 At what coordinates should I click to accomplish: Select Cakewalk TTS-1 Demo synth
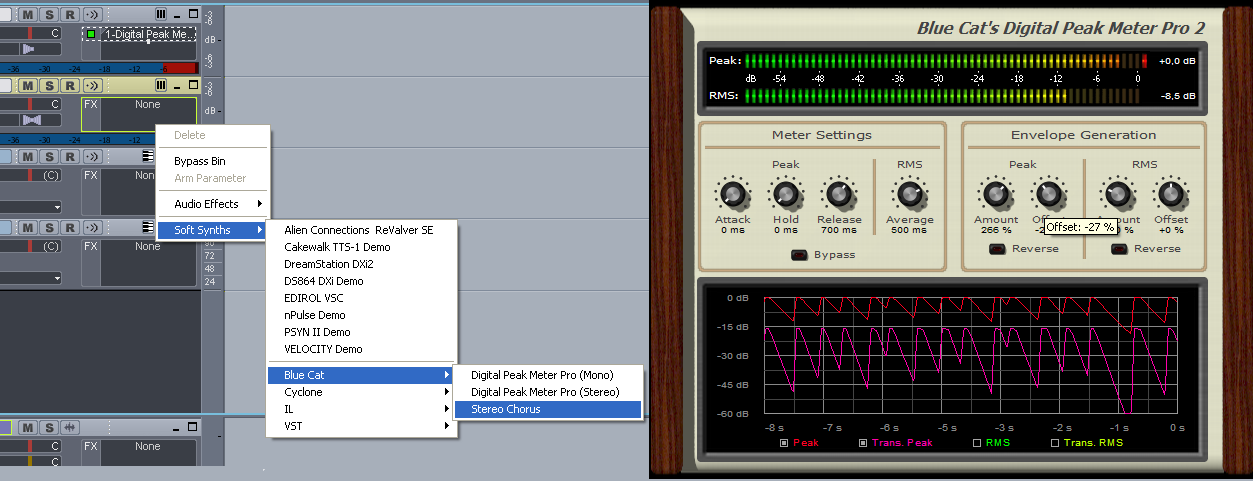click(360, 247)
